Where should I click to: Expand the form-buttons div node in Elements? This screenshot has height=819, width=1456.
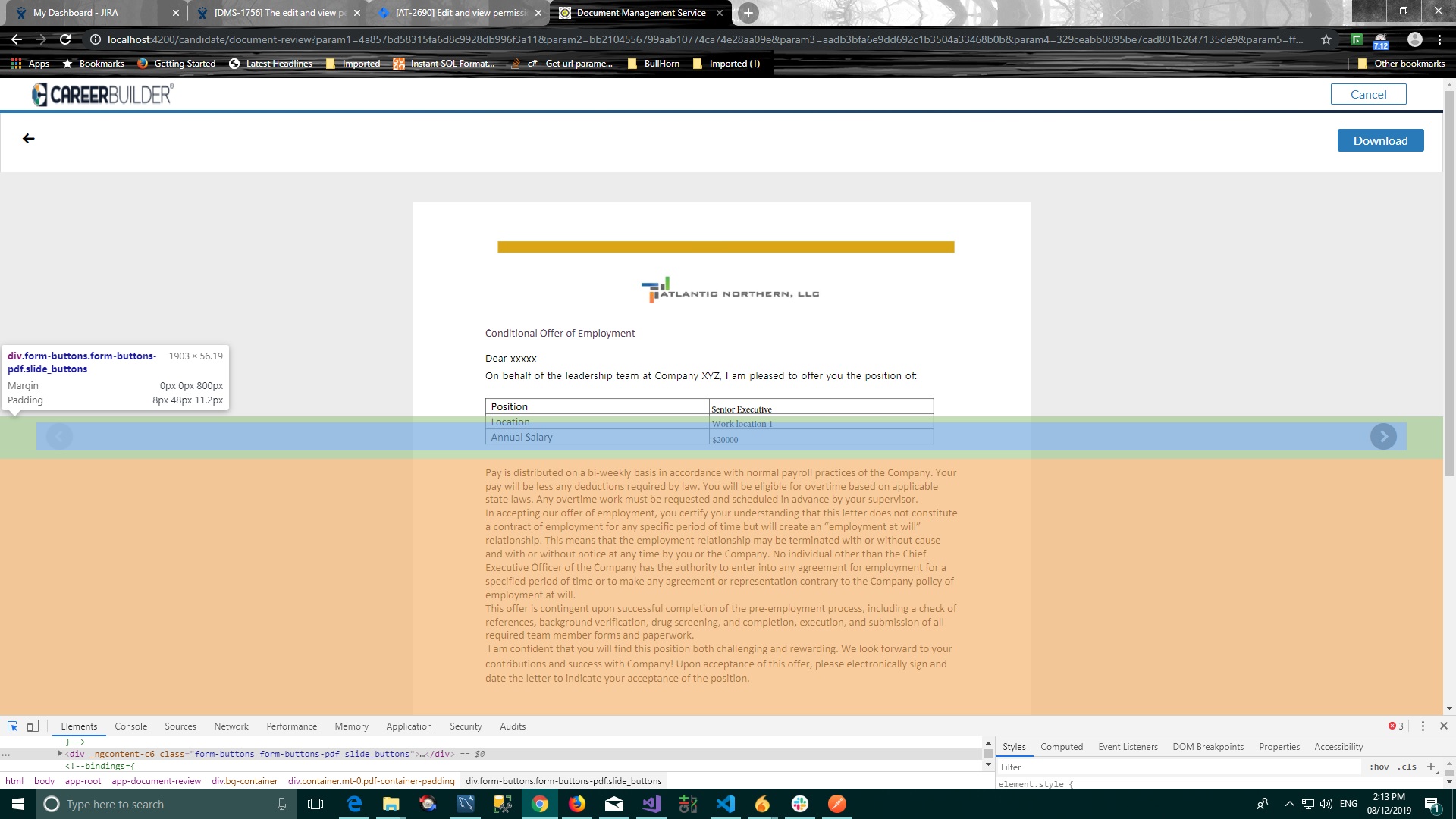(60, 754)
